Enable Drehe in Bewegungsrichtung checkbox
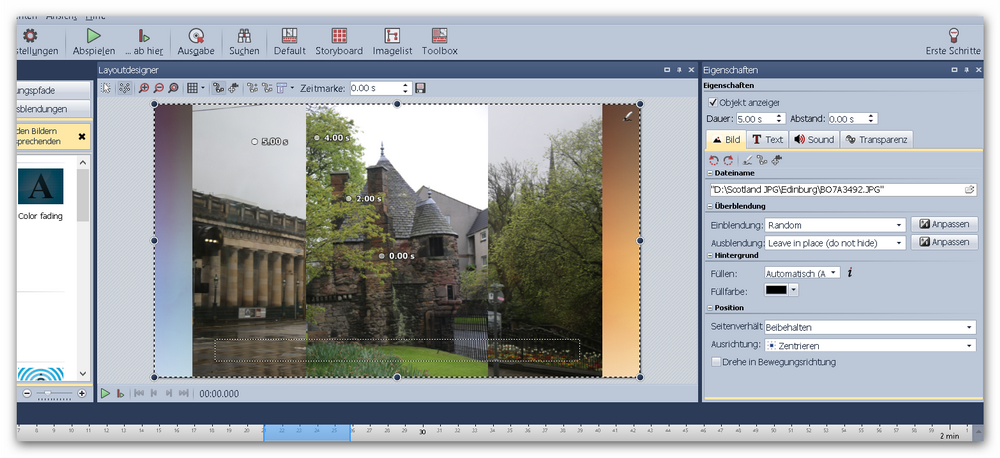1000x458 pixels. click(715, 362)
